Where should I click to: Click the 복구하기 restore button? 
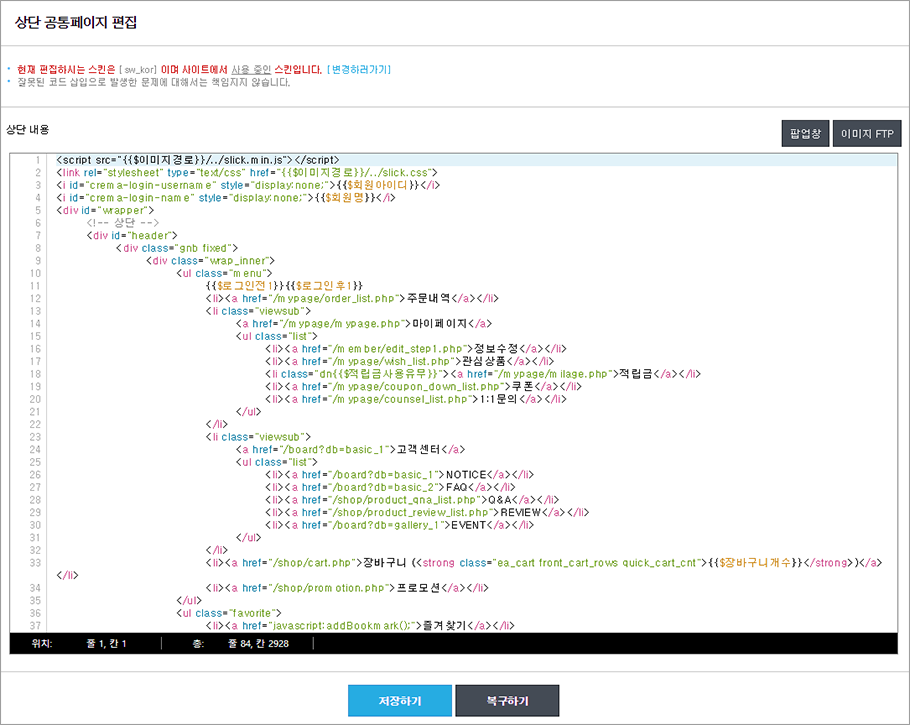(x=507, y=701)
